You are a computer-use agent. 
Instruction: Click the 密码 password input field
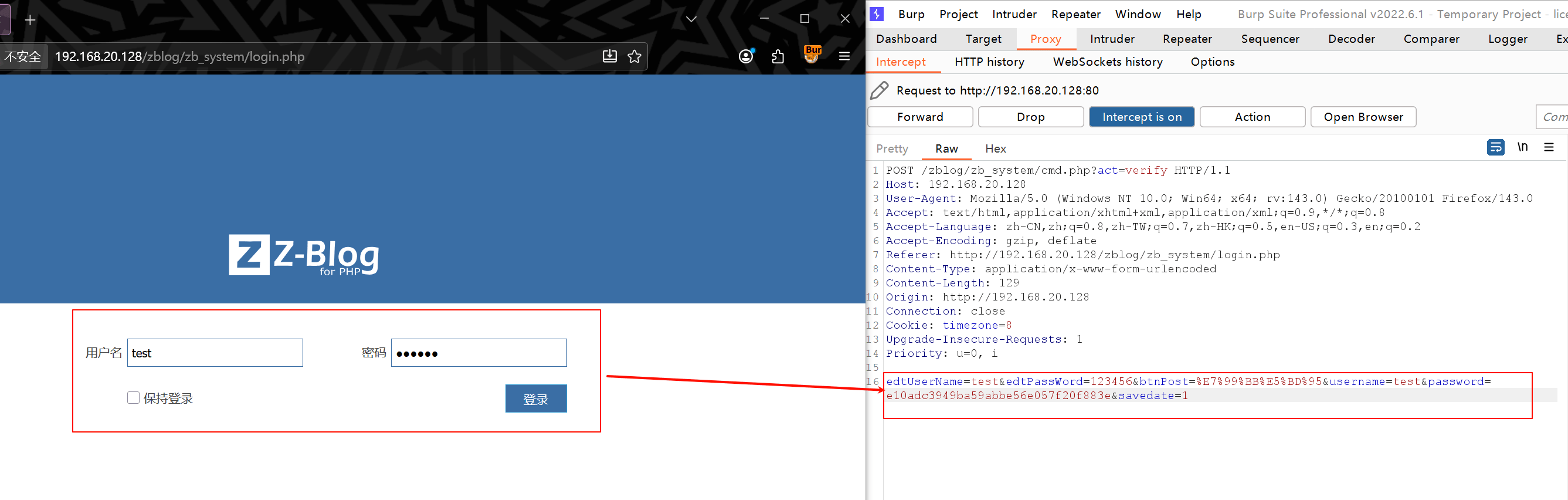[x=479, y=353]
